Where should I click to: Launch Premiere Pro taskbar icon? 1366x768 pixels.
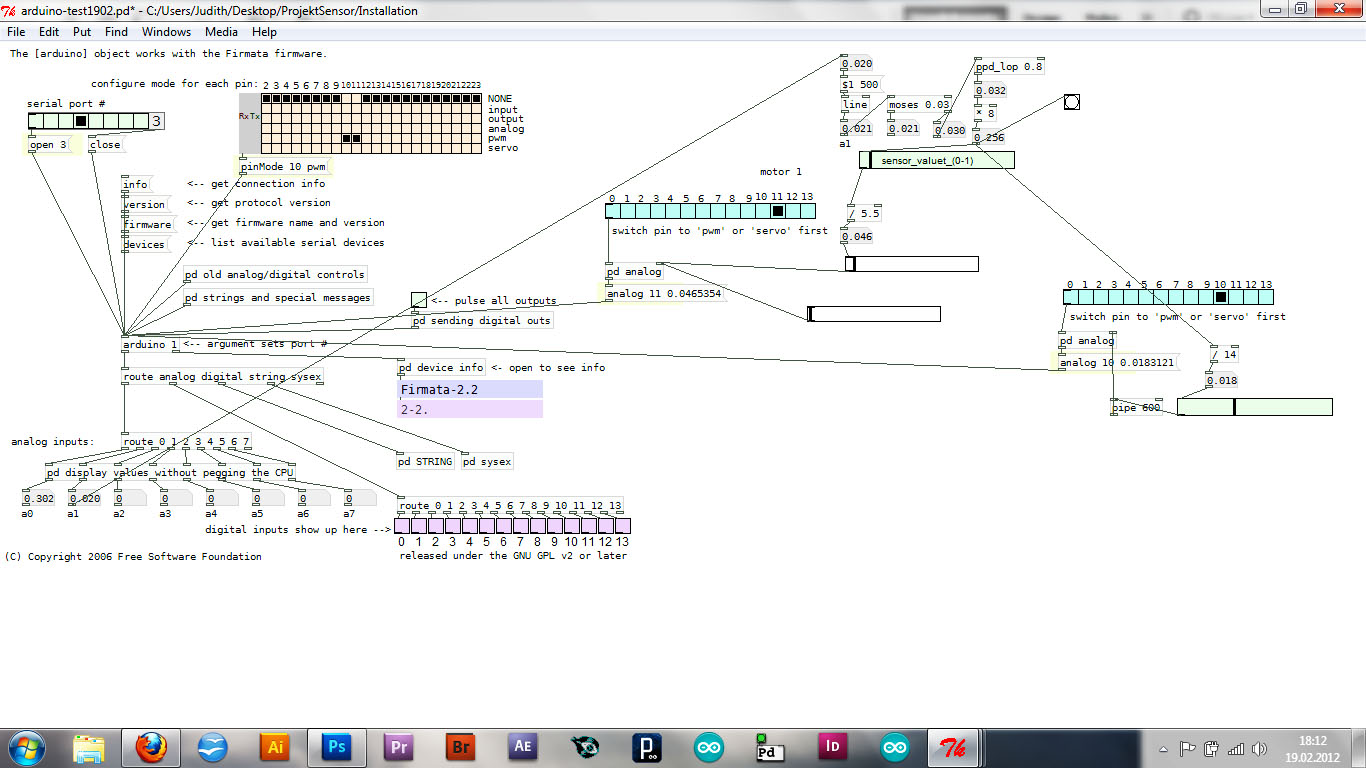pyautogui.click(x=398, y=747)
